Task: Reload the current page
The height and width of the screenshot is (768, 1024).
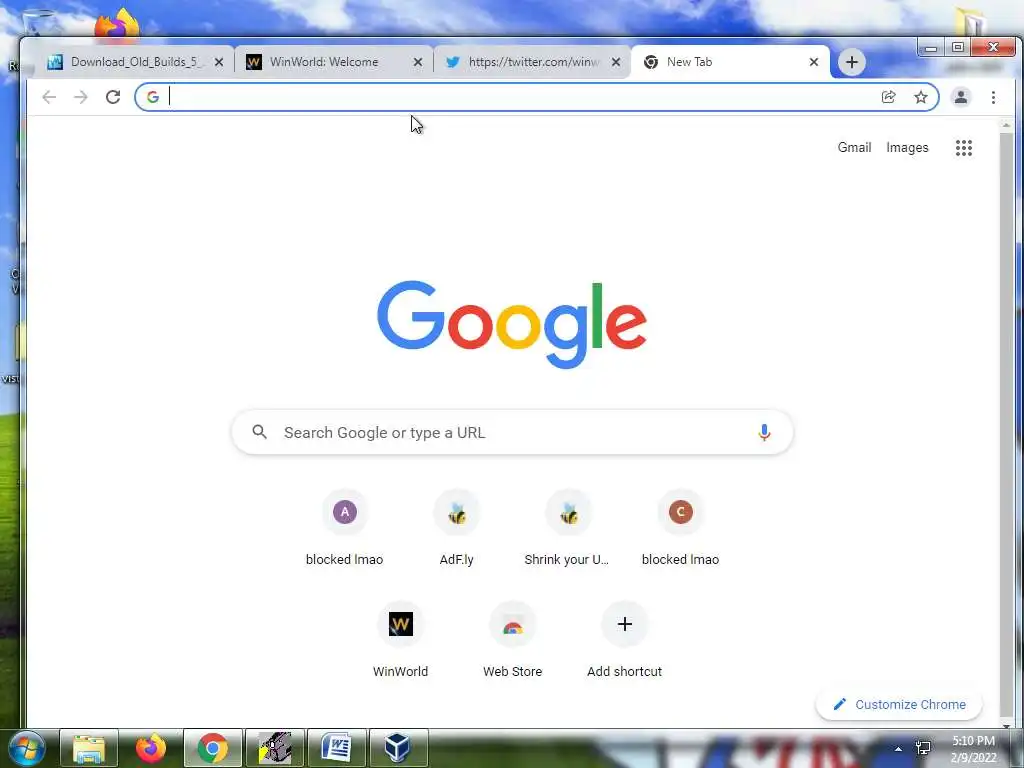Action: pyautogui.click(x=113, y=97)
